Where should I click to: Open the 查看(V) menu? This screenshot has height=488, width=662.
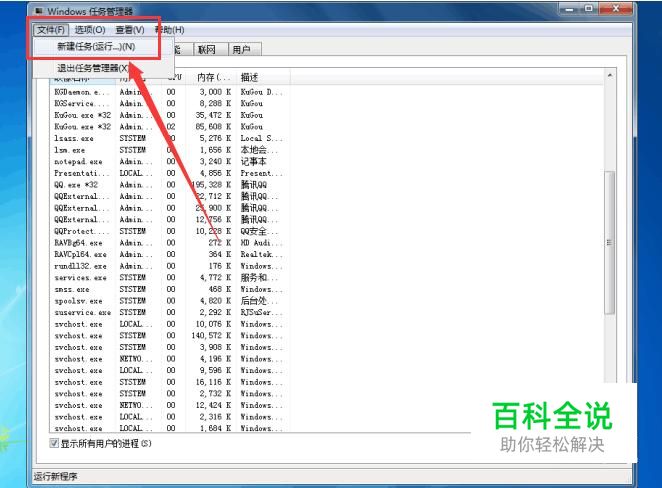pyautogui.click(x=130, y=30)
